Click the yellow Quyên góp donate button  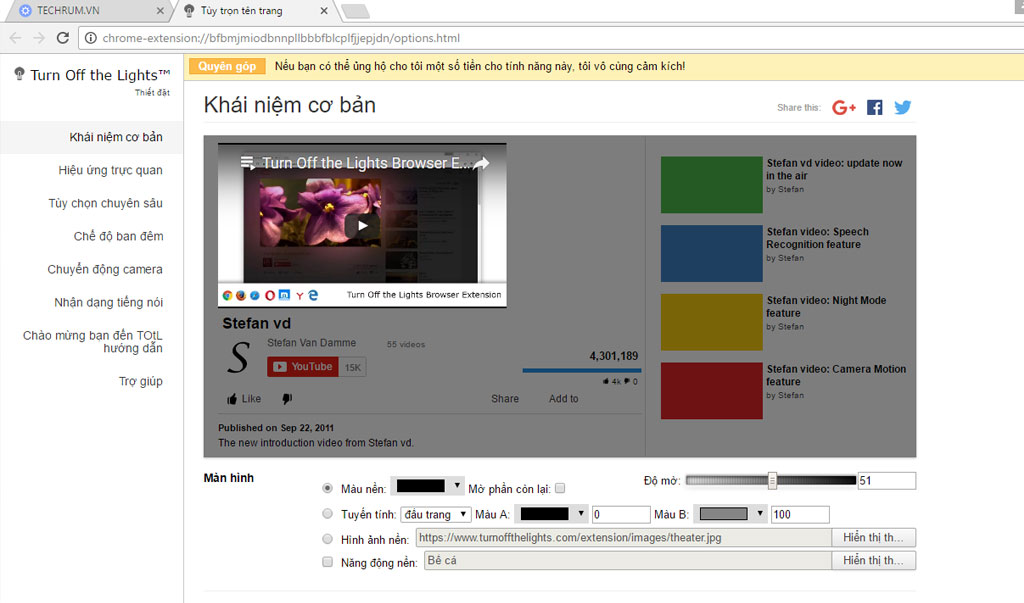pos(227,66)
